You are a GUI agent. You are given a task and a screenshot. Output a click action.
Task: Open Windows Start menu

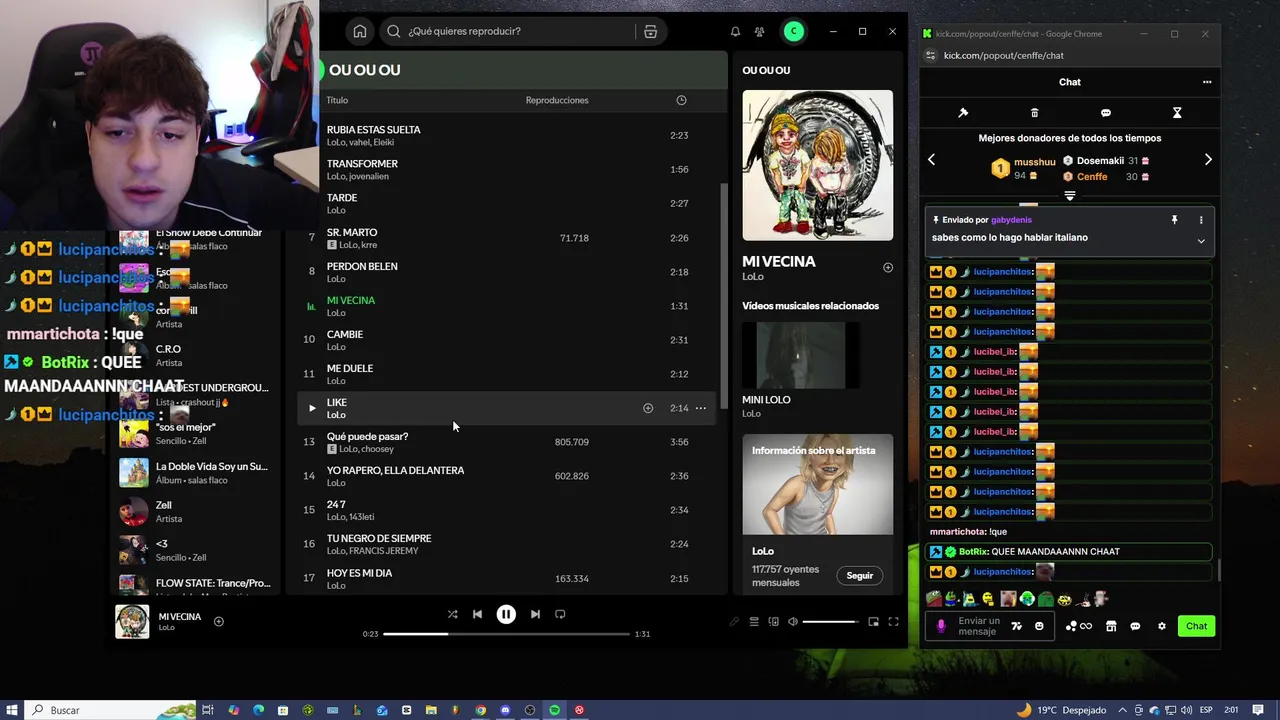(x=12, y=710)
